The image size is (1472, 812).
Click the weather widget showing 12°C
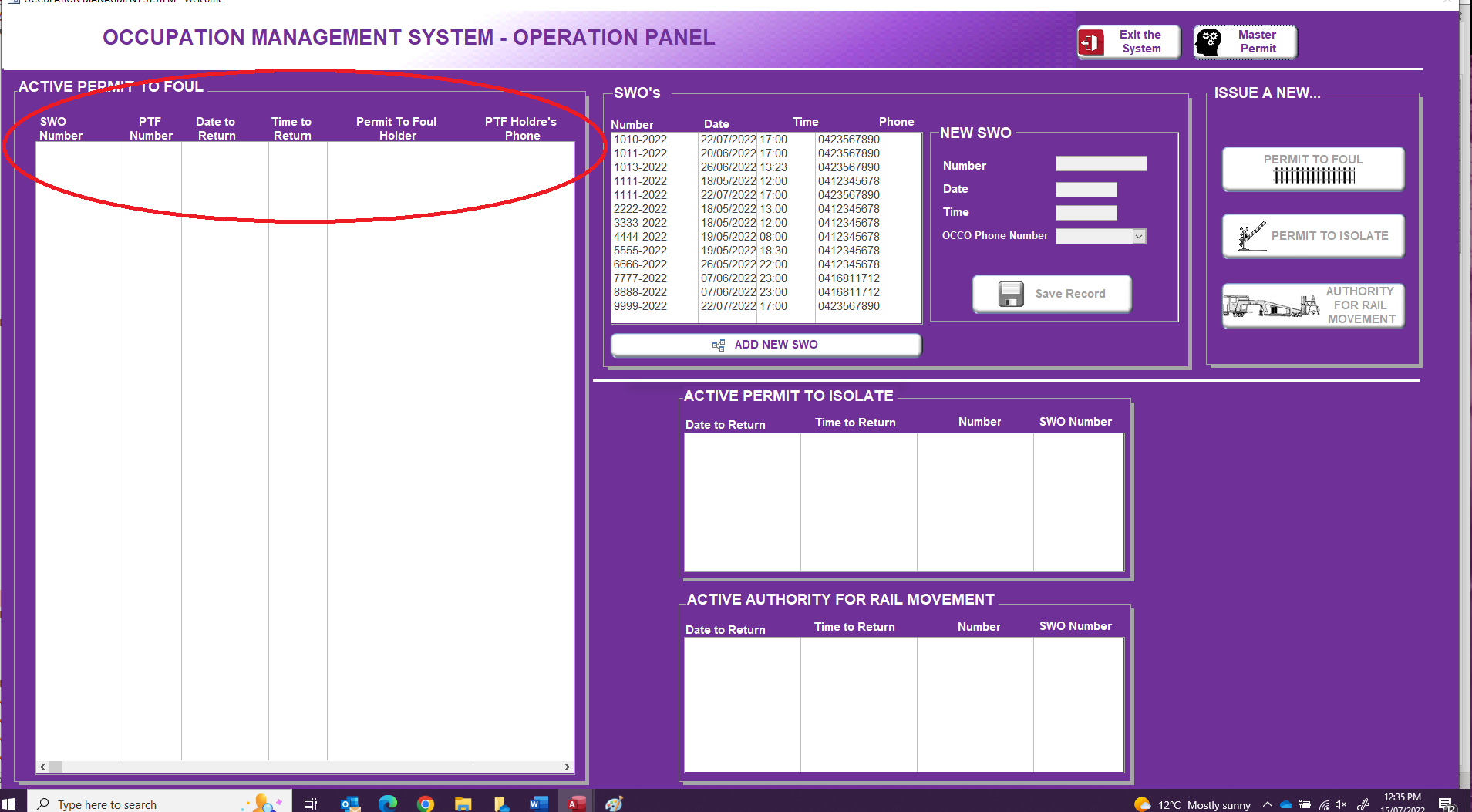coord(1192,804)
